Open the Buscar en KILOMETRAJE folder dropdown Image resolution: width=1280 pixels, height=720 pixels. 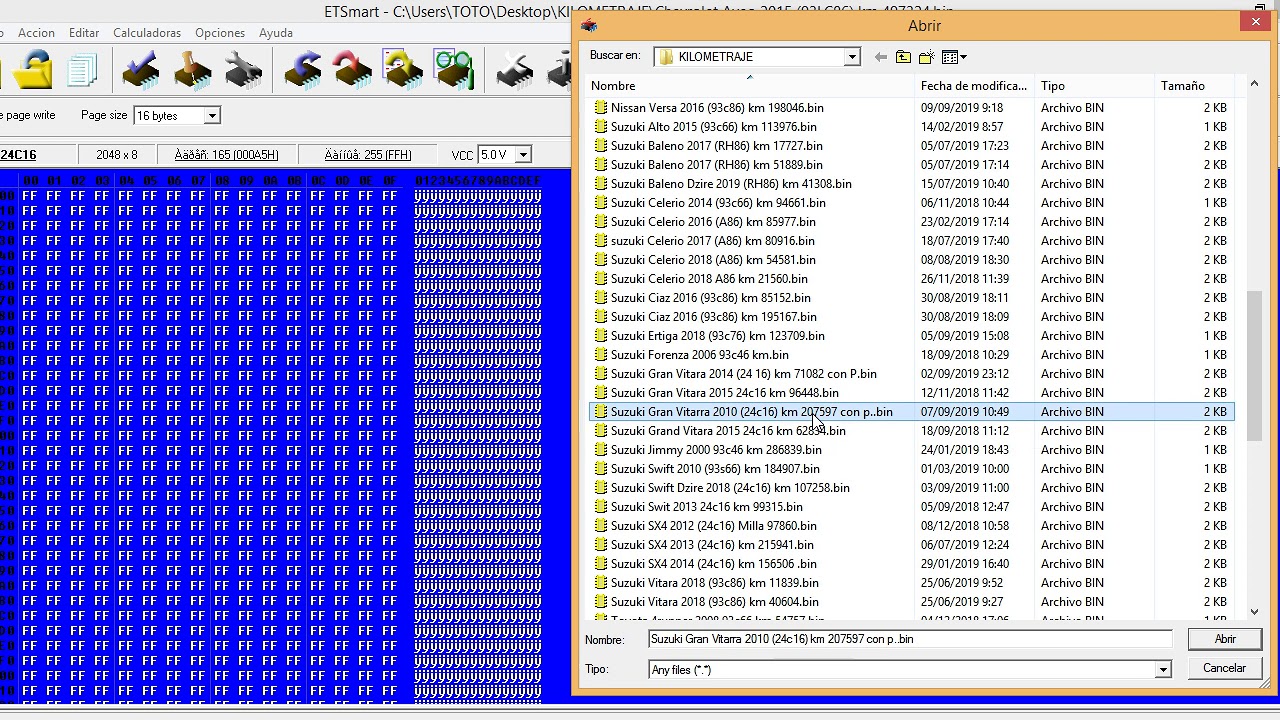point(852,57)
